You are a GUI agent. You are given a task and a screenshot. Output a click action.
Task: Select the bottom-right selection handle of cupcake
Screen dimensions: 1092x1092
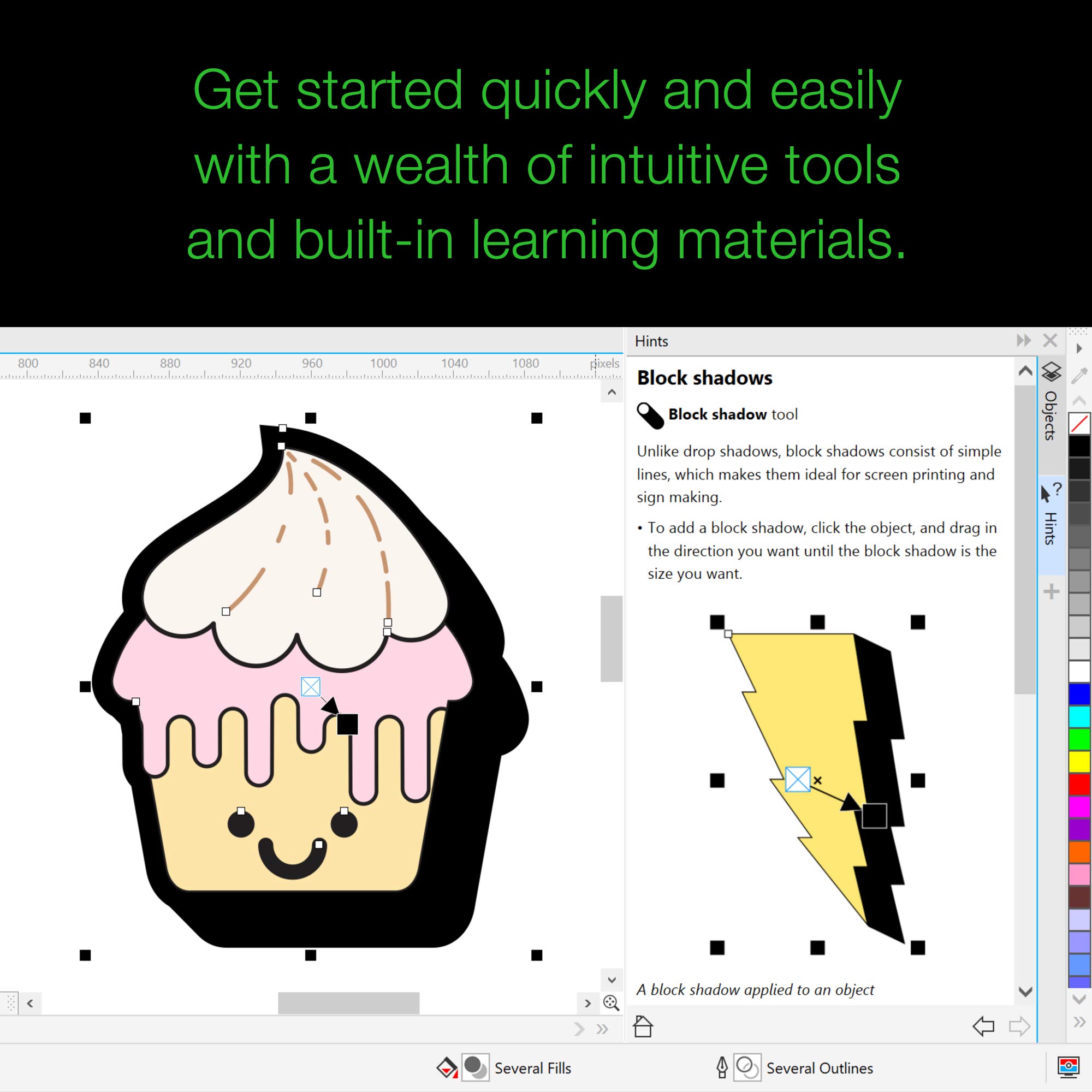point(537,955)
